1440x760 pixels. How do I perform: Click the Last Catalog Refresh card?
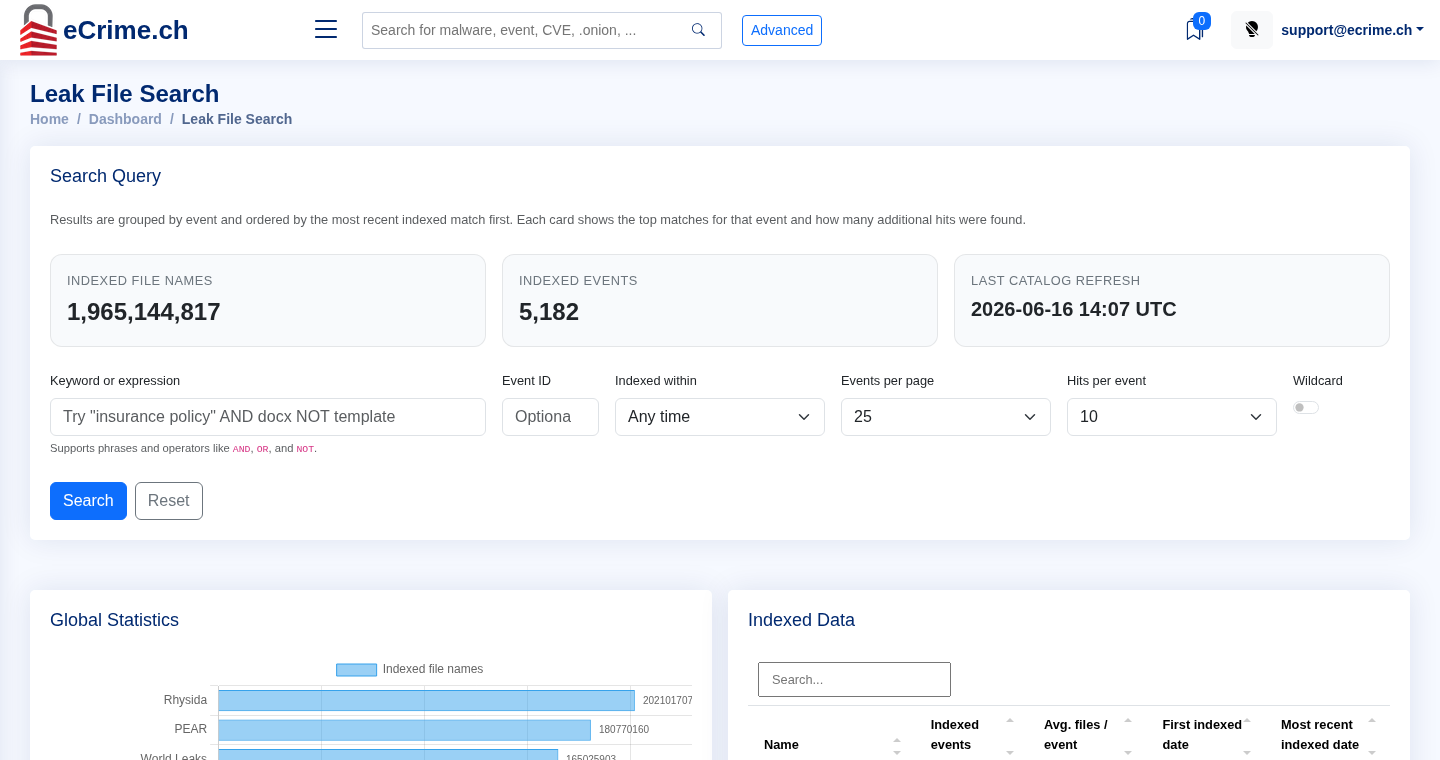1172,300
